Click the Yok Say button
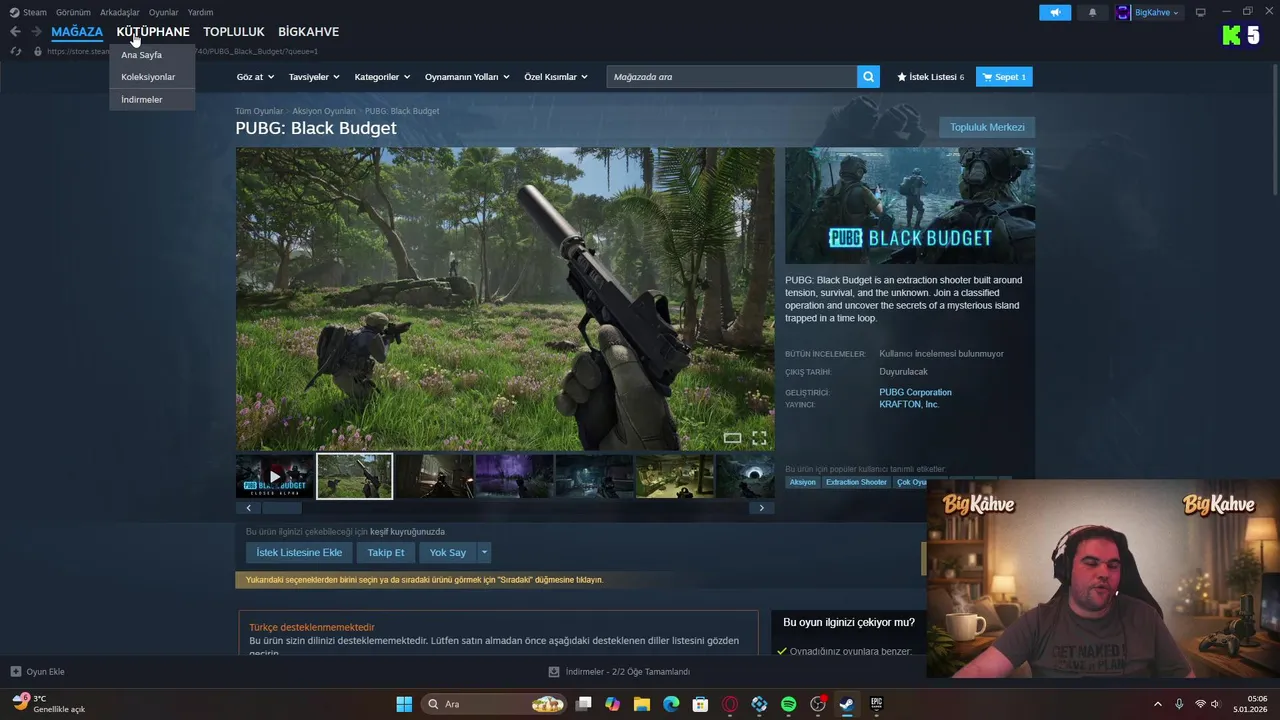 coord(448,552)
